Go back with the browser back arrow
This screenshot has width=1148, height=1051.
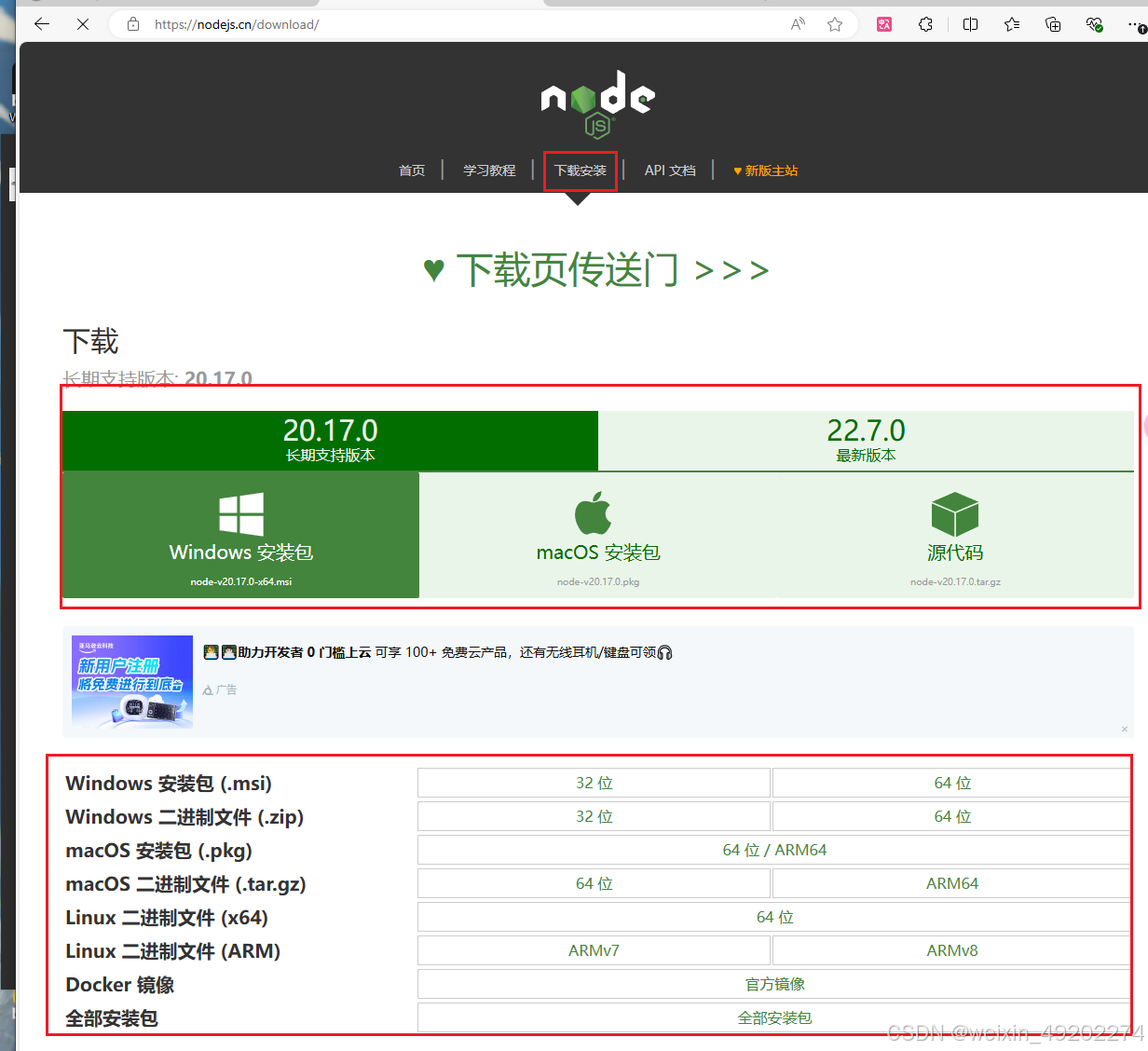tap(42, 24)
